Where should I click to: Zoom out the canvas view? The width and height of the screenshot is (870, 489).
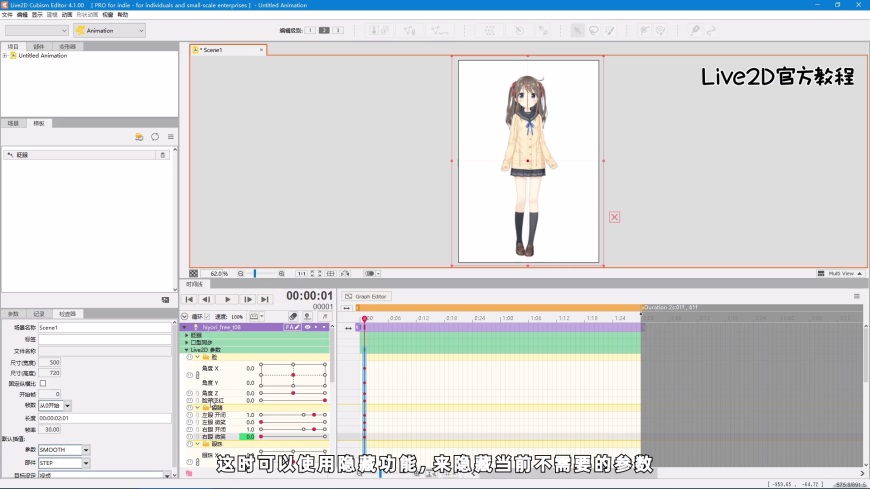(241, 274)
